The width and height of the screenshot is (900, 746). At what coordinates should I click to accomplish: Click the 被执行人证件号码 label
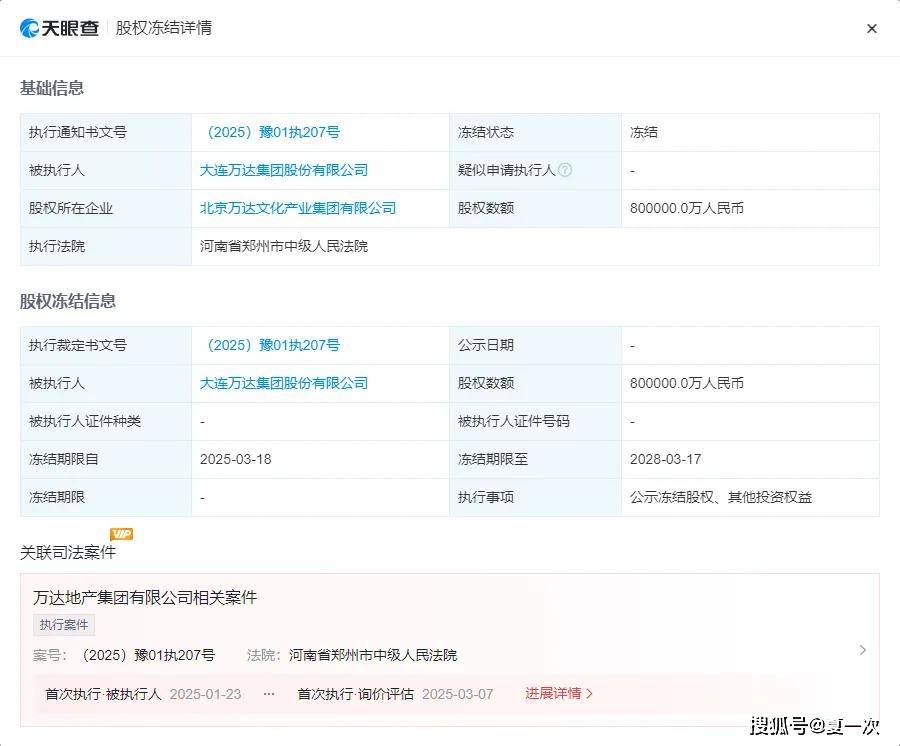(513, 421)
